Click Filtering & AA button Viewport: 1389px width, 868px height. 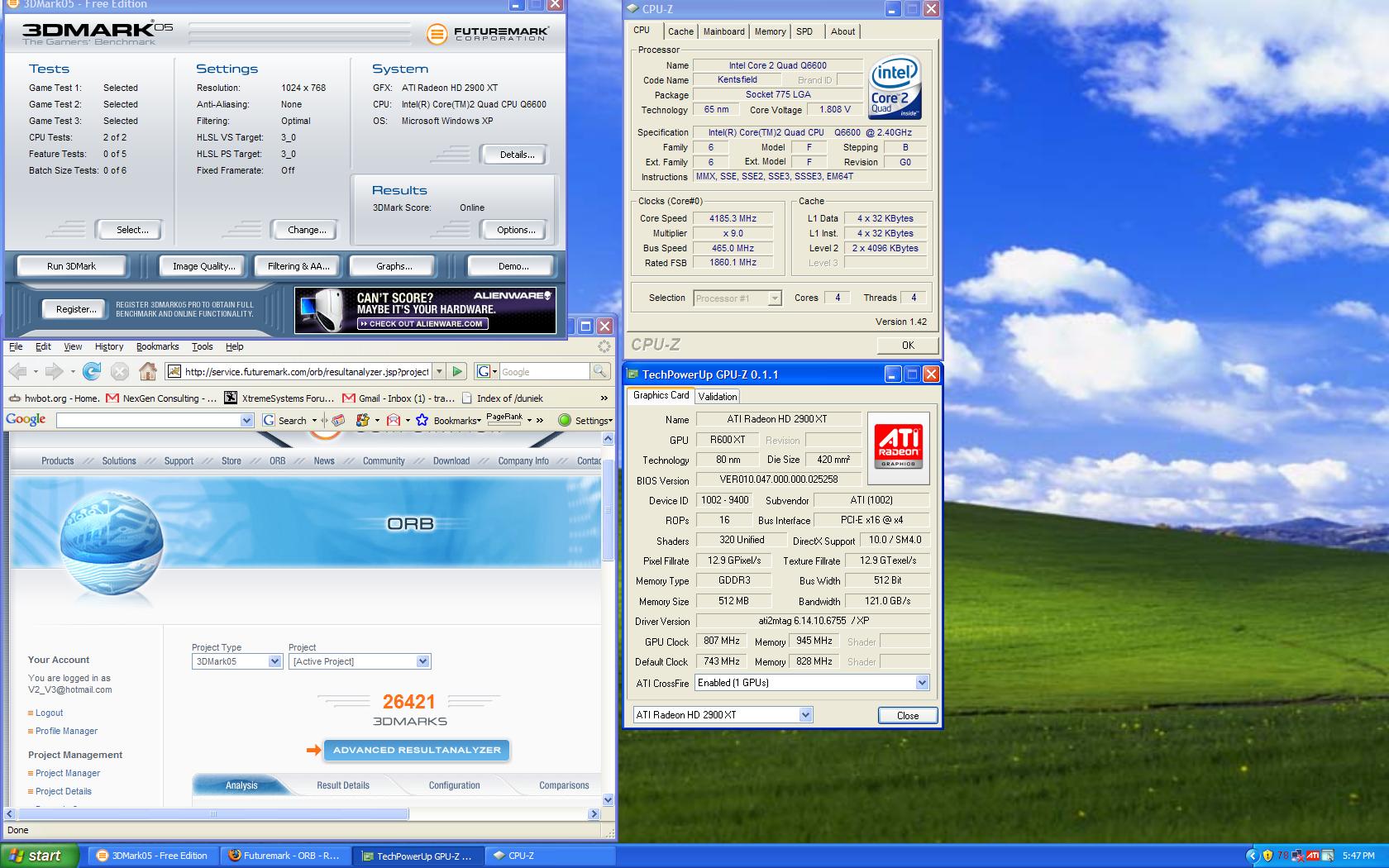point(298,266)
